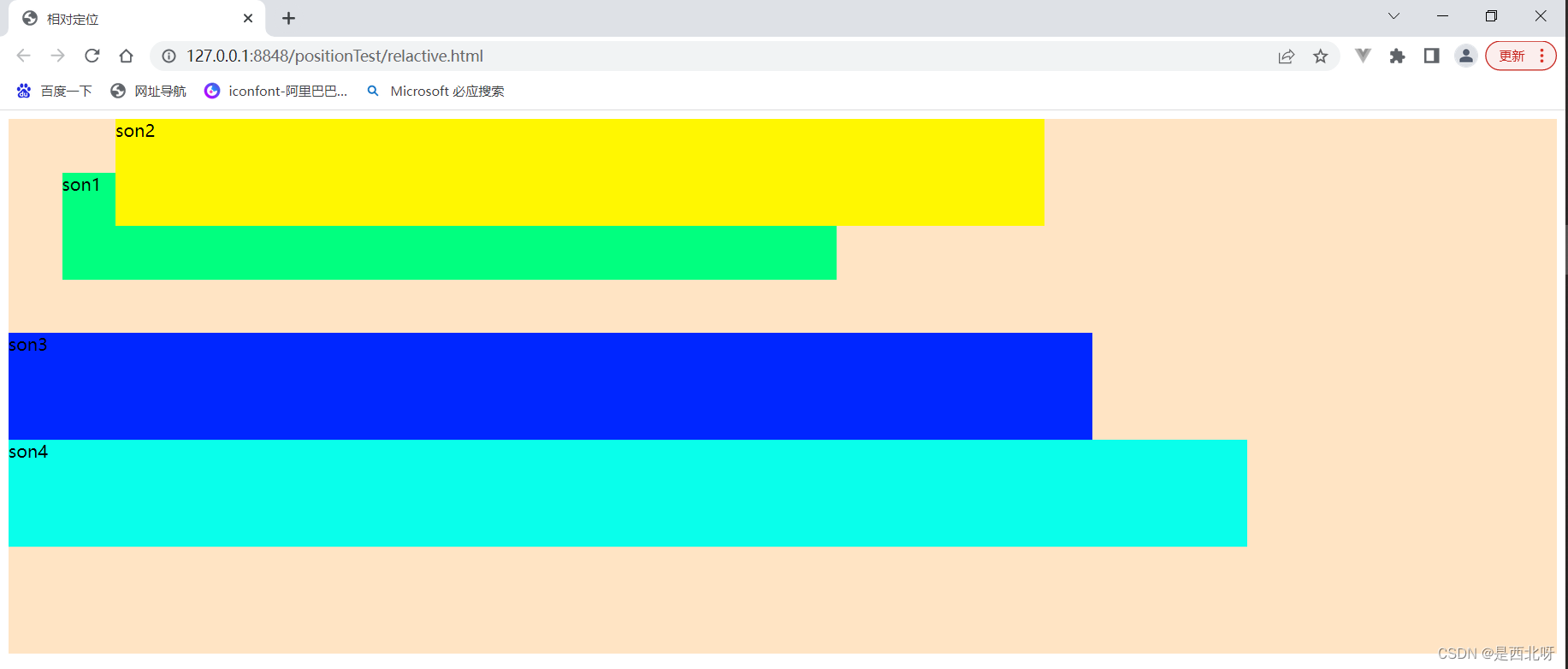
Task: Open the 网址导航 bookmark
Action: click(148, 91)
